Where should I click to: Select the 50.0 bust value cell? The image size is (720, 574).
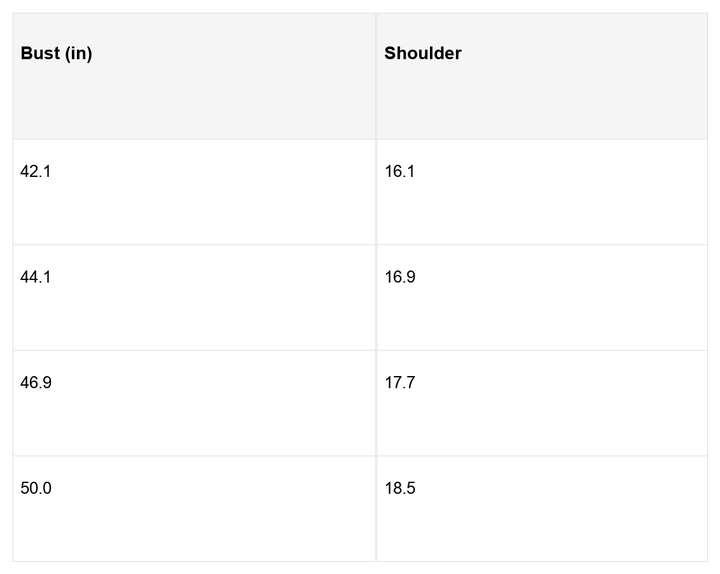(36, 489)
